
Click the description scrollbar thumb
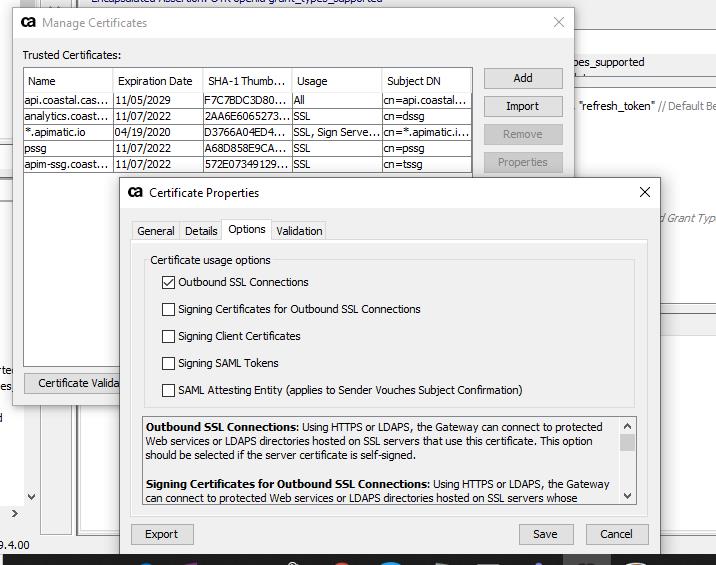(628, 443)
